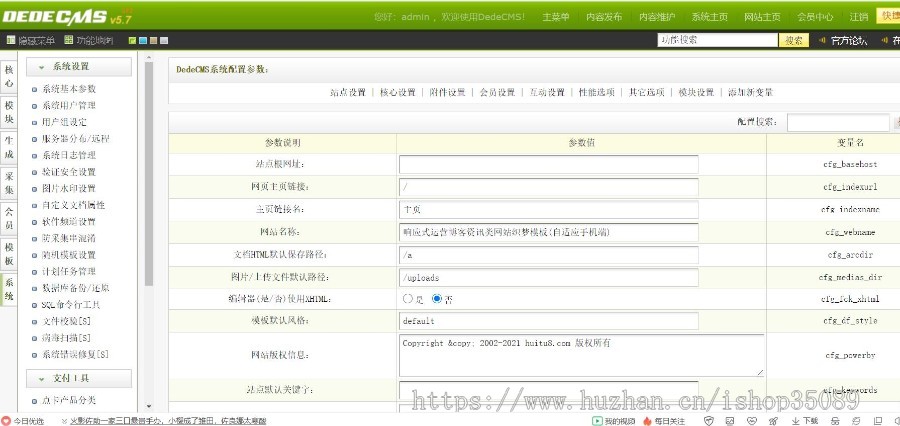Switch to 会员设置 config tab
Image resolution: width=900 pixels, height=426 pixels.
tap(497, 92)
